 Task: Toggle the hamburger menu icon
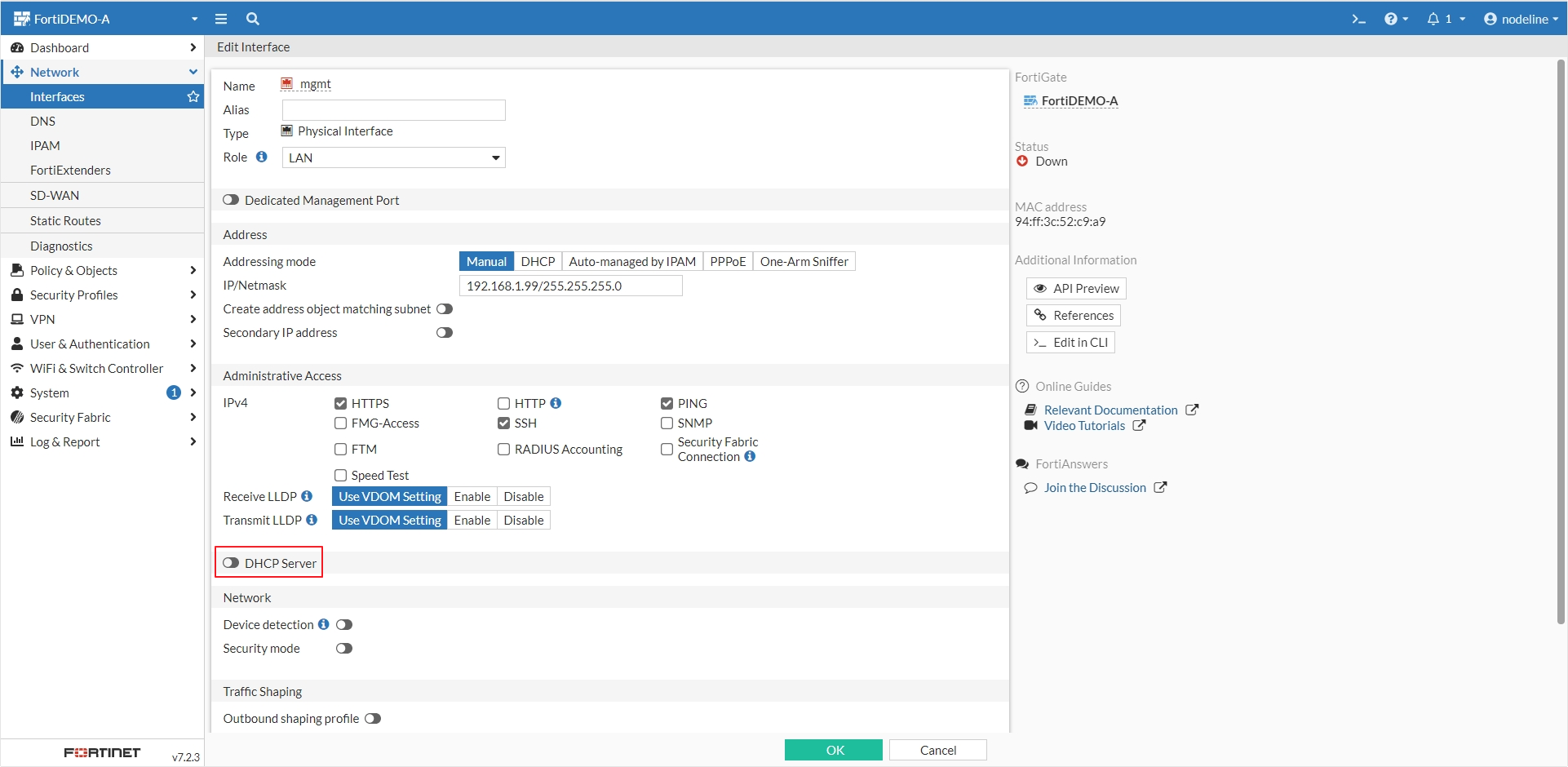[x=220, y=19]
